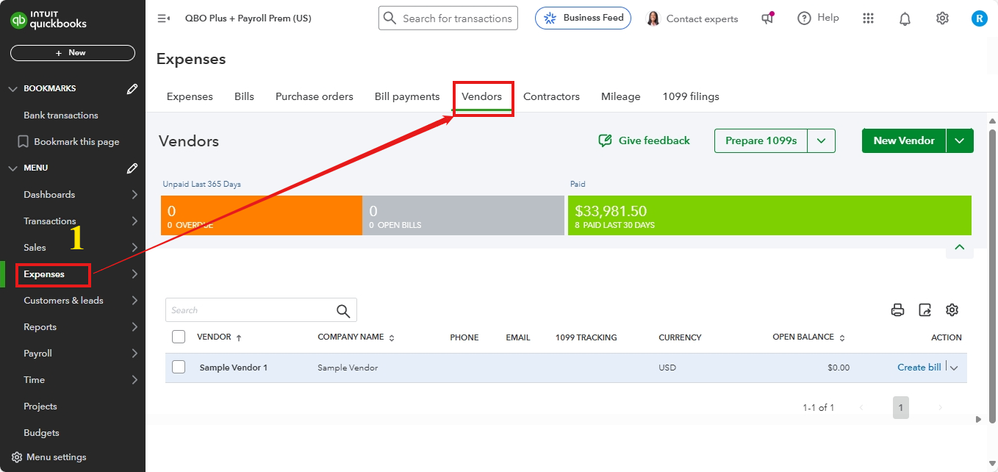
Task: Click the megaphone announcements icon
Action: click(x=768, y=18)
